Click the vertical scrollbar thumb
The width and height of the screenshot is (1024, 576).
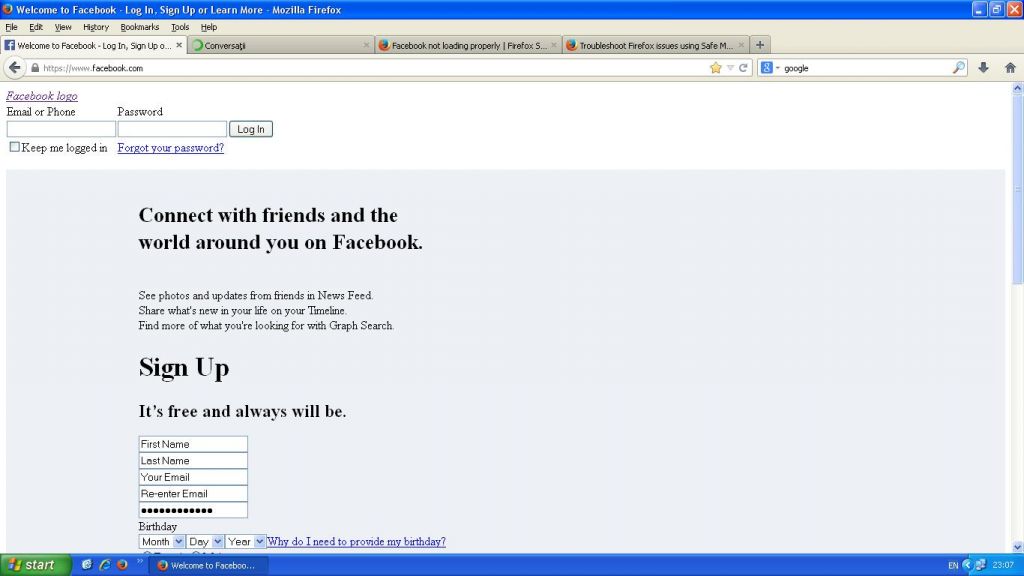click(1017, 189)
